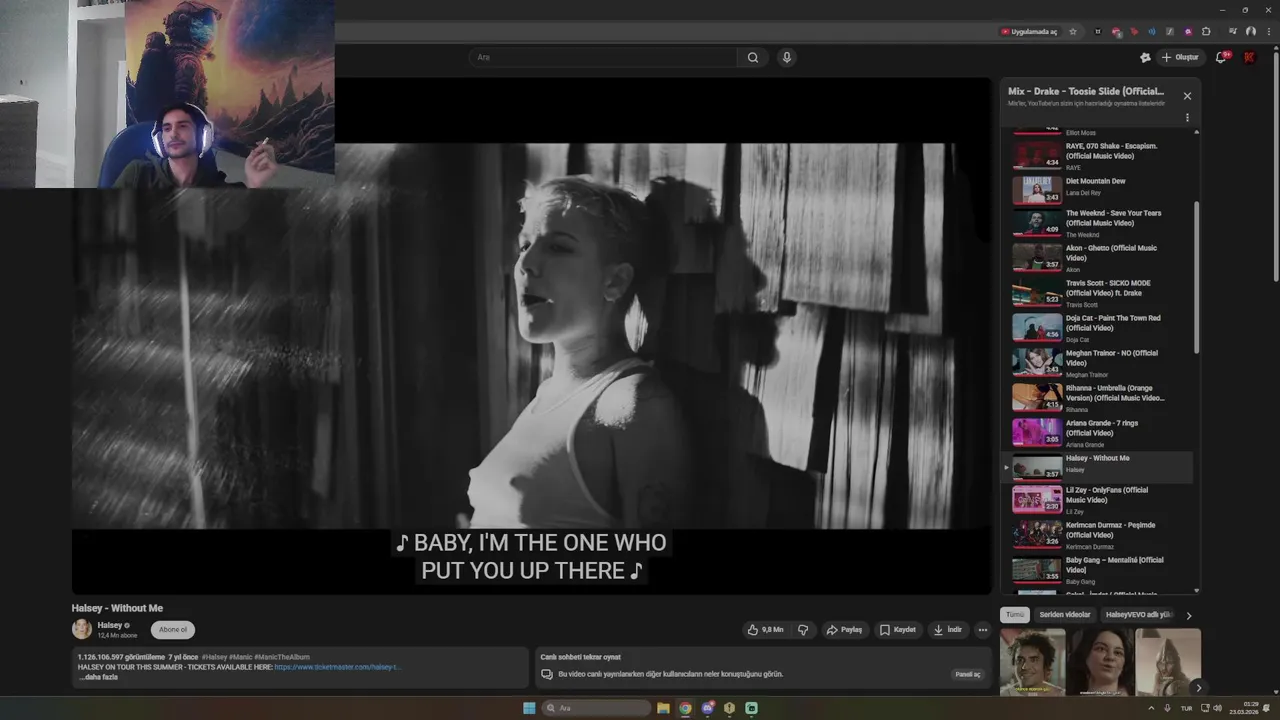Open the notifications bell
The width and height of the screenshot is (1280, 720).
tap(1221, 57)
